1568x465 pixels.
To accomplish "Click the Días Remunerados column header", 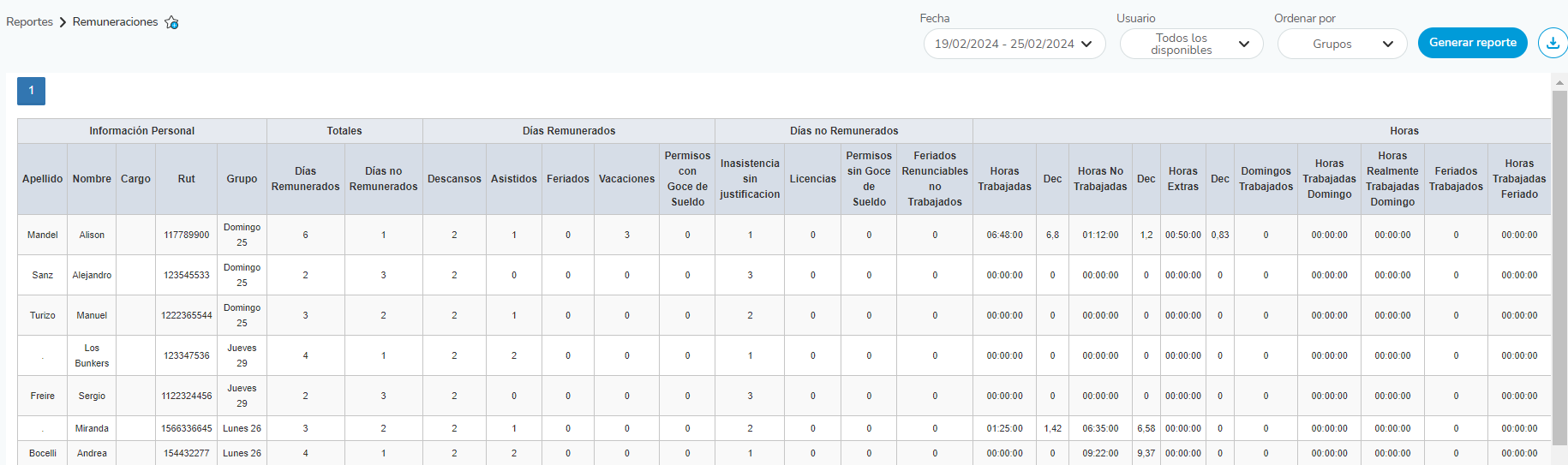I will tap(305, 179).
